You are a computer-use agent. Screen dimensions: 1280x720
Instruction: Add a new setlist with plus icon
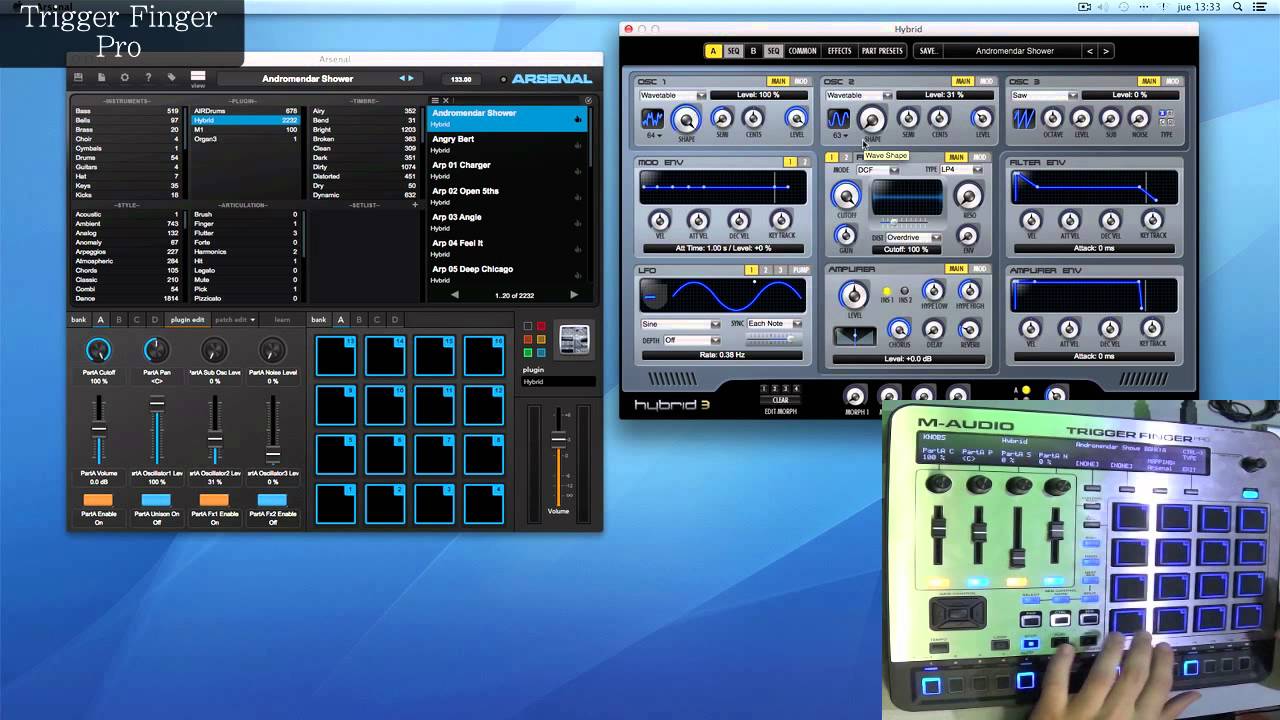click(x=415, y=205)
